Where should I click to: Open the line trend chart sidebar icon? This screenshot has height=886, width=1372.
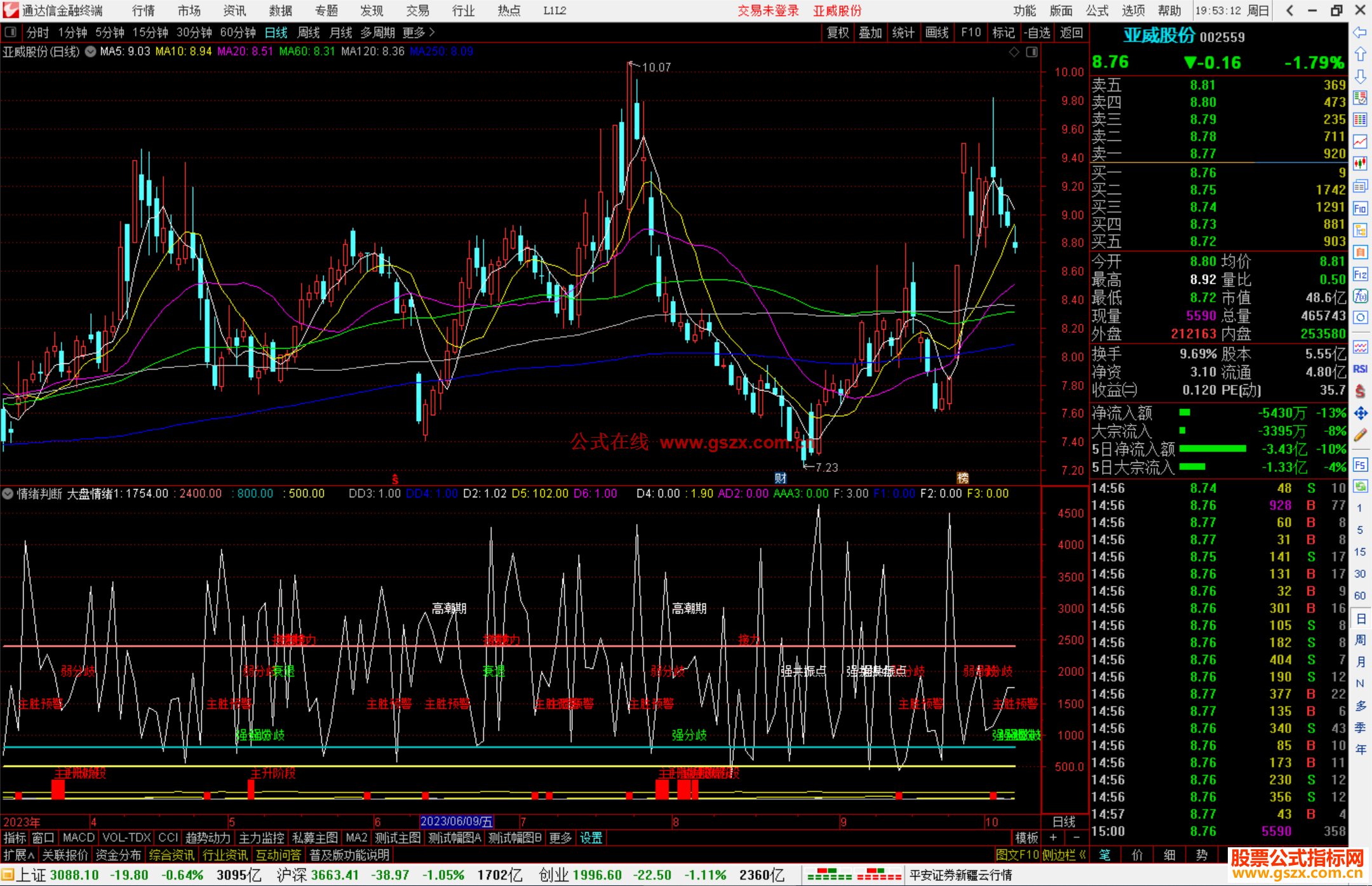1360,142
